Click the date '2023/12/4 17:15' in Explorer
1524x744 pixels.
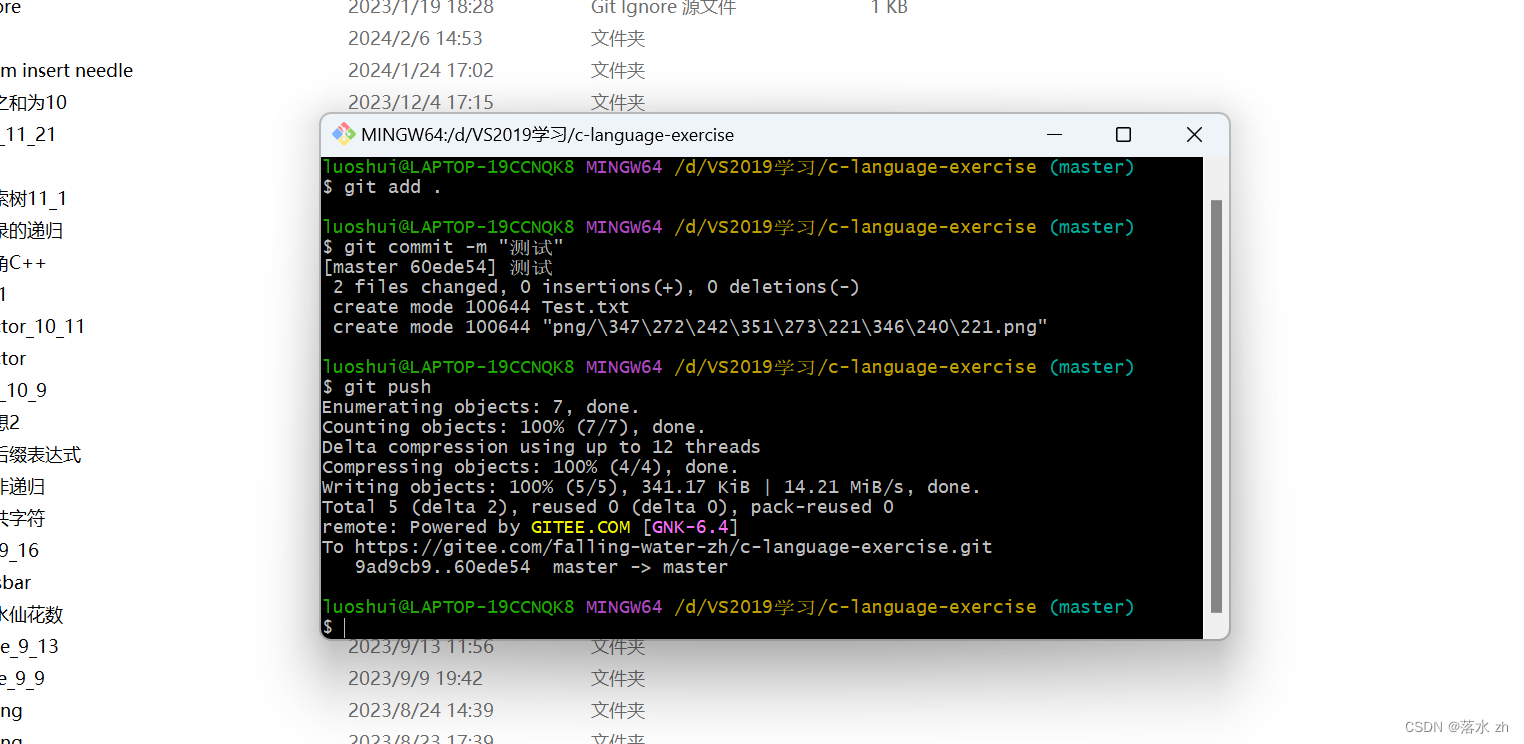[421, 102]
